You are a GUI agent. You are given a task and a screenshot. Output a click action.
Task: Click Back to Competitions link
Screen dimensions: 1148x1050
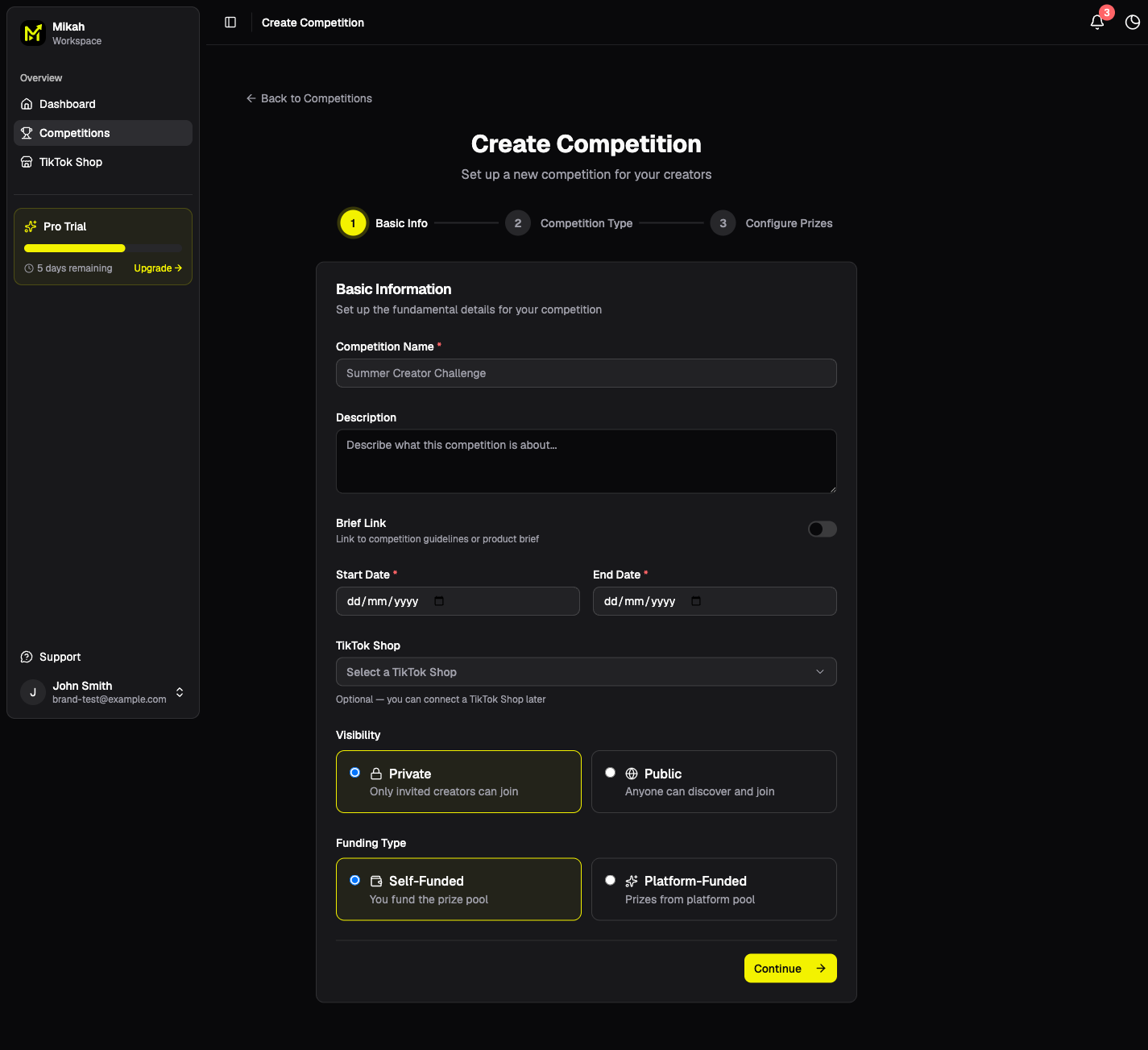point(309,98)
